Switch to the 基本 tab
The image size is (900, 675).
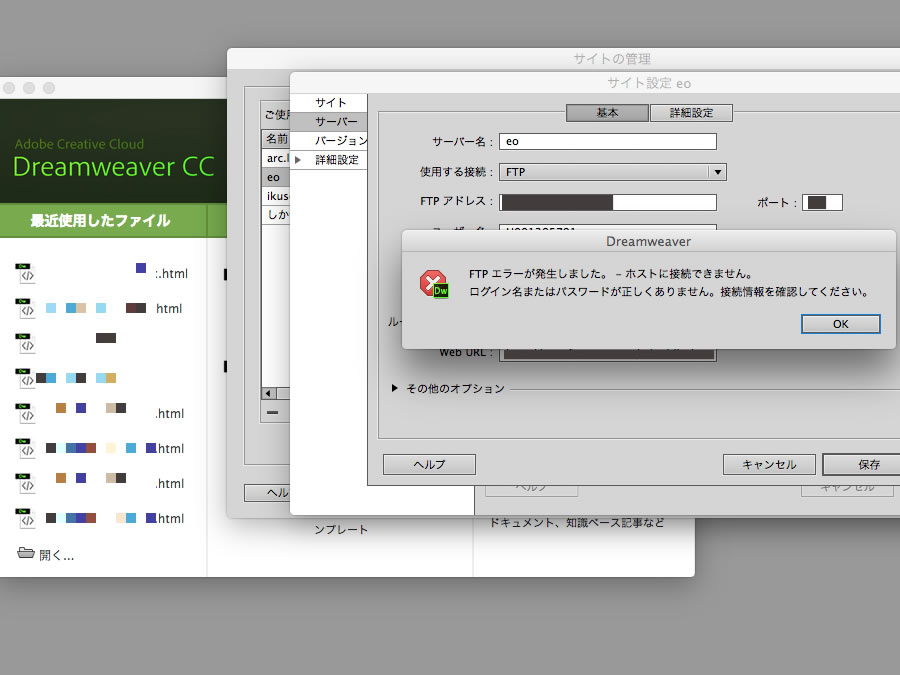607,112
